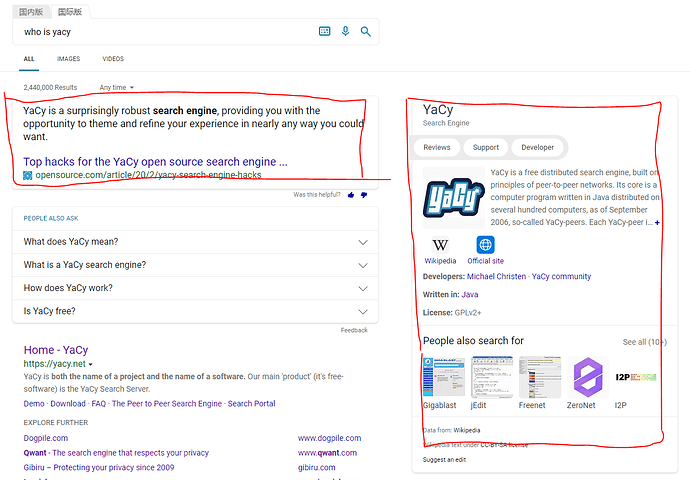
Task: Switch to the 国内版 tab
Action: (x=31, y=12)
